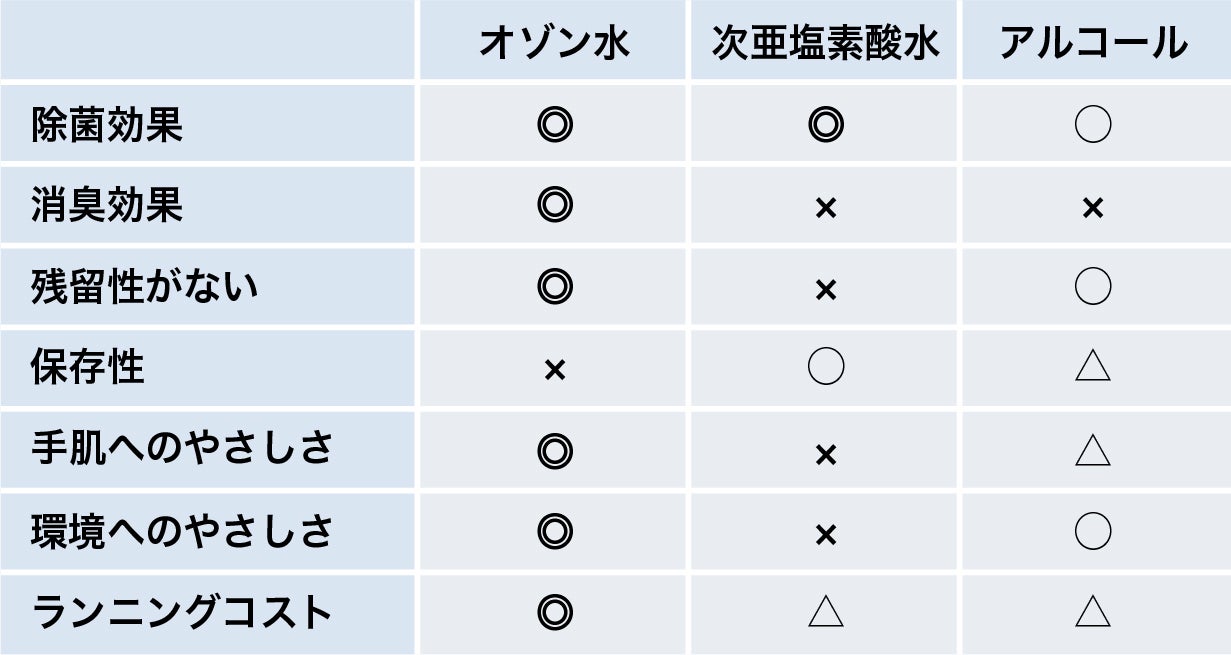This screenshot has width=1231, height=655.
Task: Click the triangle for アルコール 手肌へのやさしさ
Action: pos(1093,450)
